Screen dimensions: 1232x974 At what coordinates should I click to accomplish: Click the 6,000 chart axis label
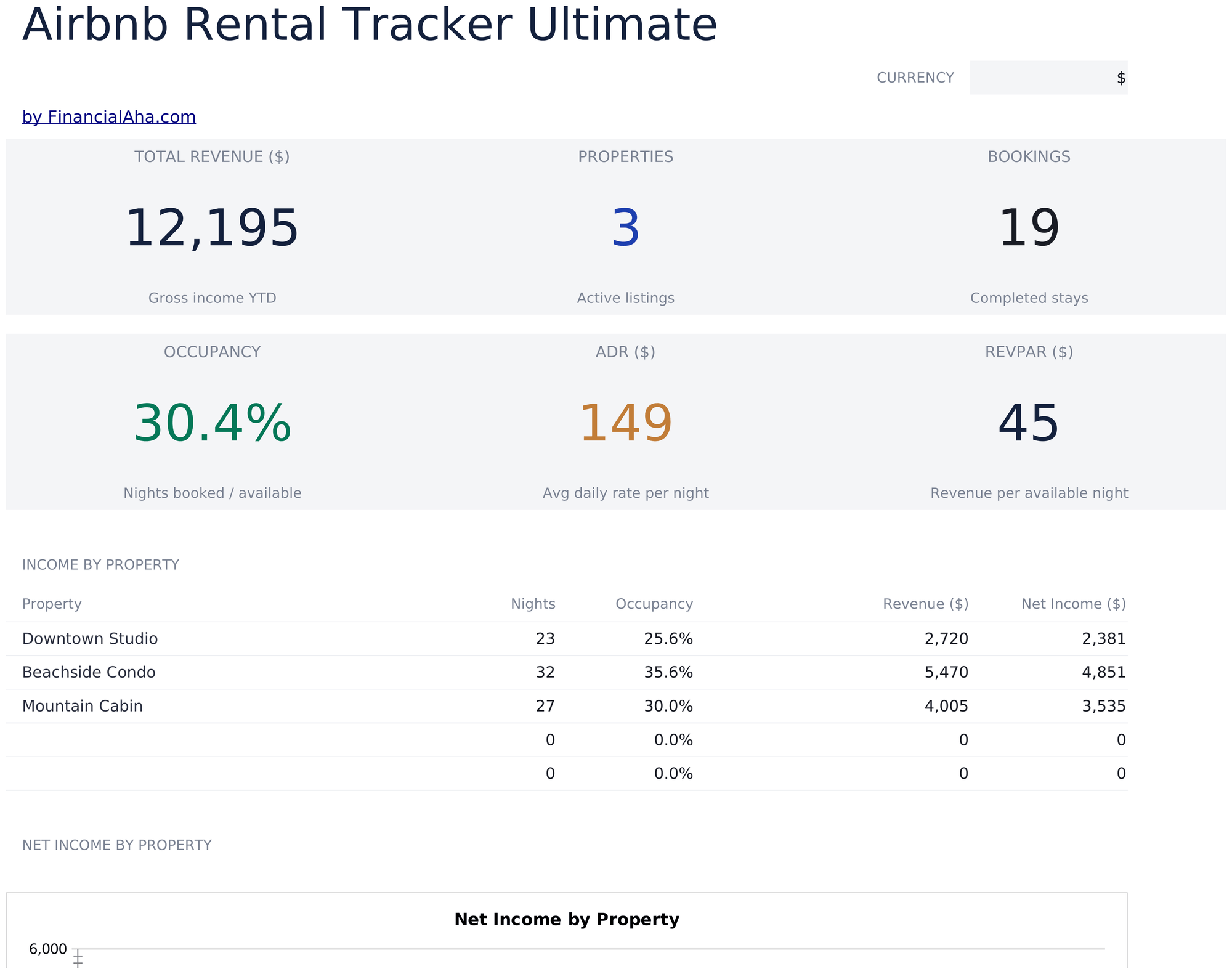pyautogui.click(x=48, y=949)
